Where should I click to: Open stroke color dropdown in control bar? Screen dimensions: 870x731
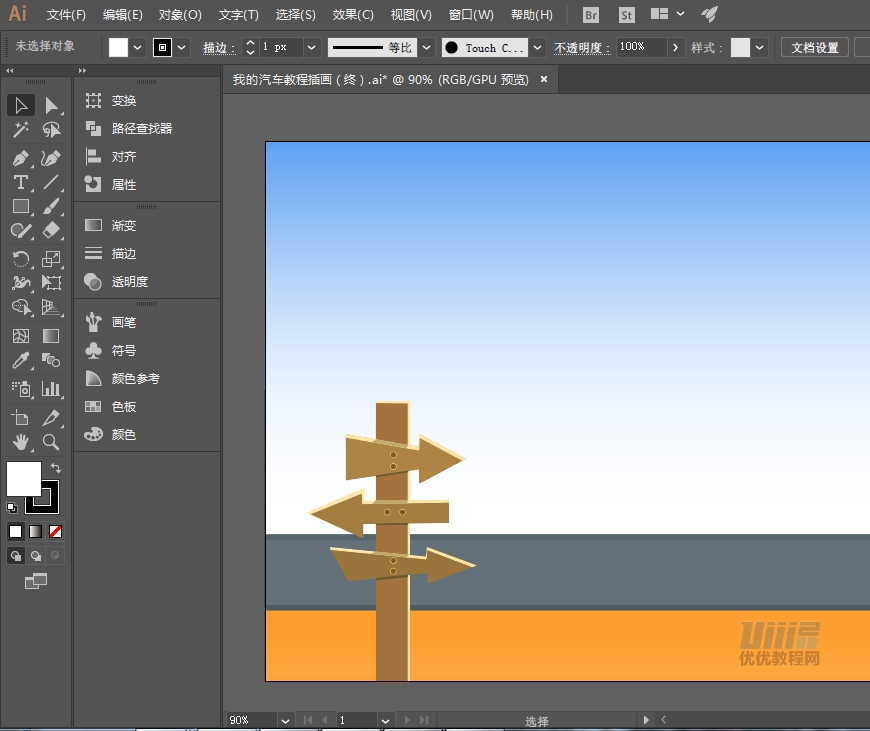pos(181,48)
